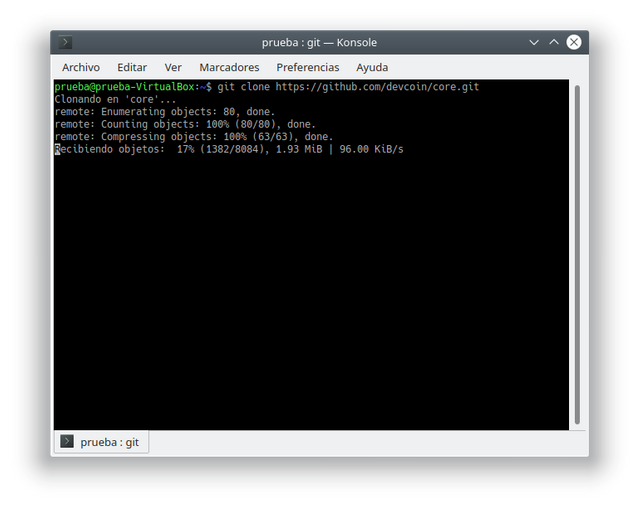Image resolution: width=640 pixels, height=508 pixels.
Task: Close the Konsole window
Action: pos(573,42)
